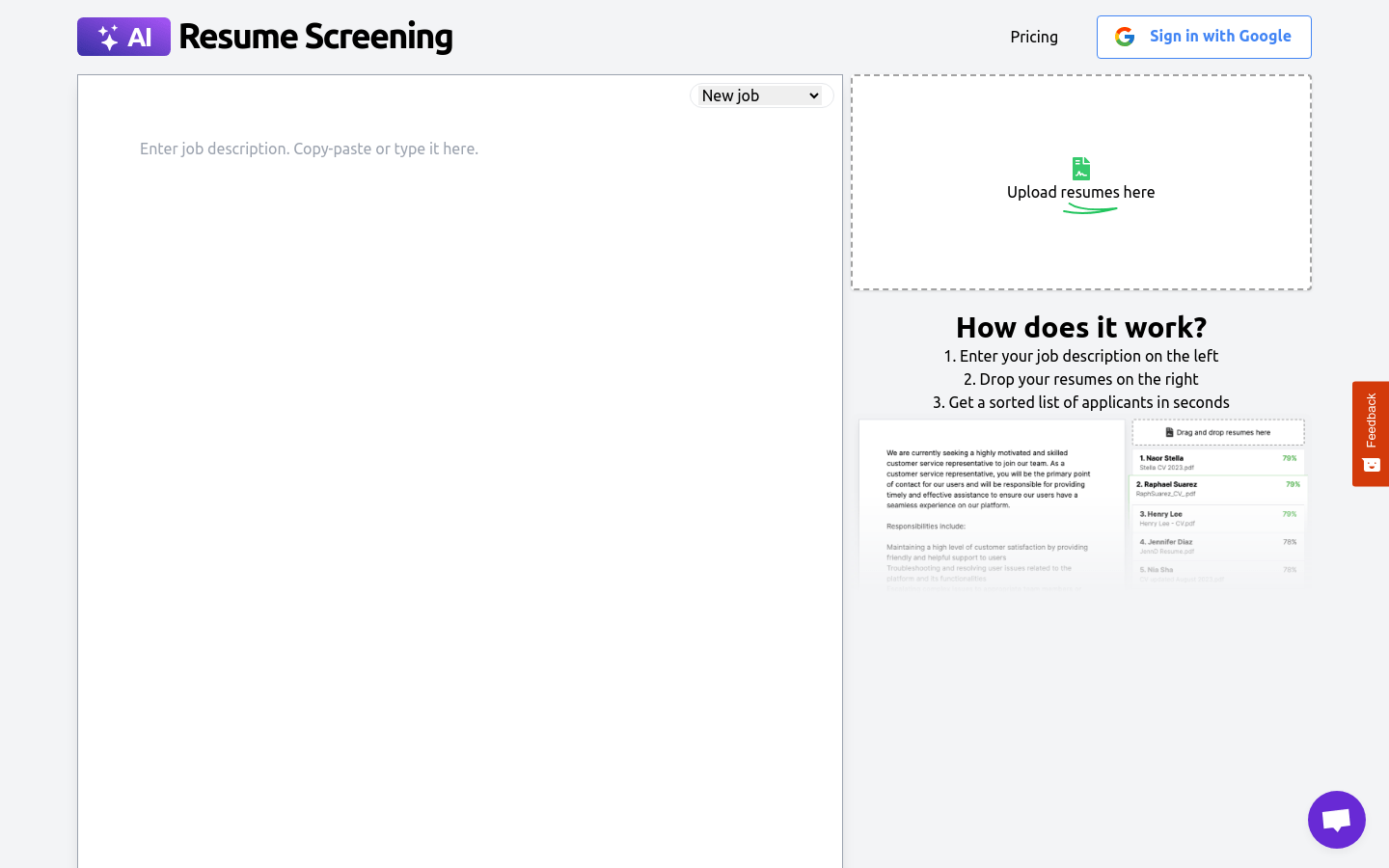Click Naor Stella's 79% score in the example
Viewport: 1389px width, 868px height.
[1290, 458]
